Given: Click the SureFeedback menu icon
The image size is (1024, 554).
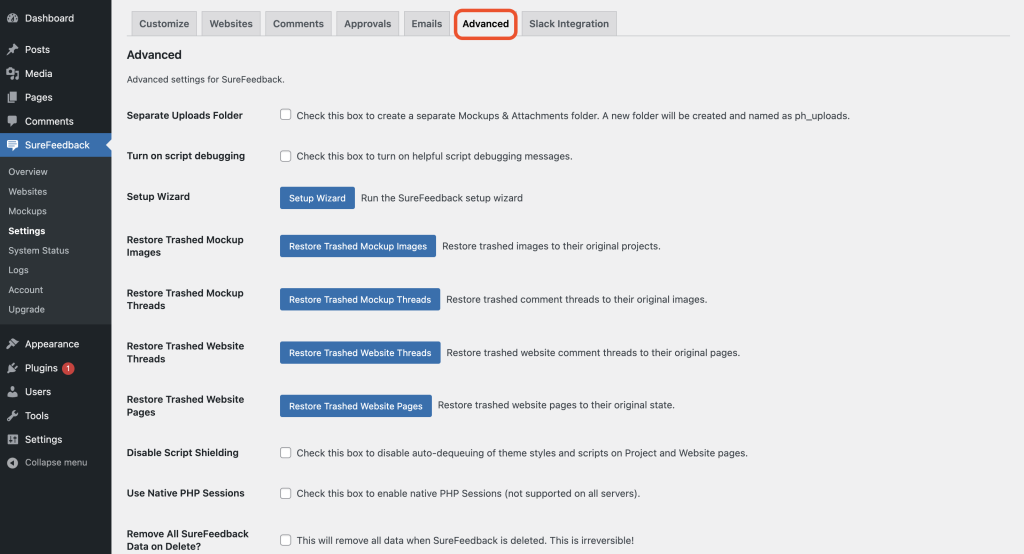Looking at the screenshot, I should [12, 145].
